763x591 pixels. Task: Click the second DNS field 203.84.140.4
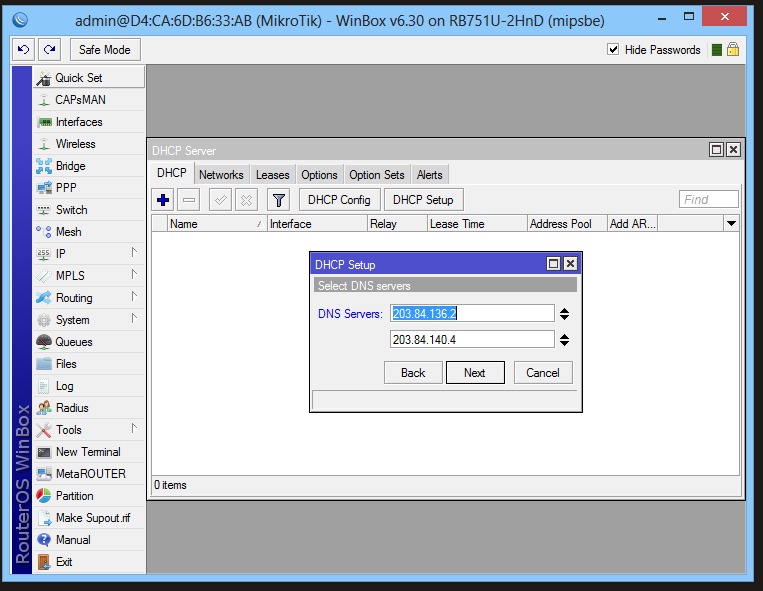tap(472, 340)
